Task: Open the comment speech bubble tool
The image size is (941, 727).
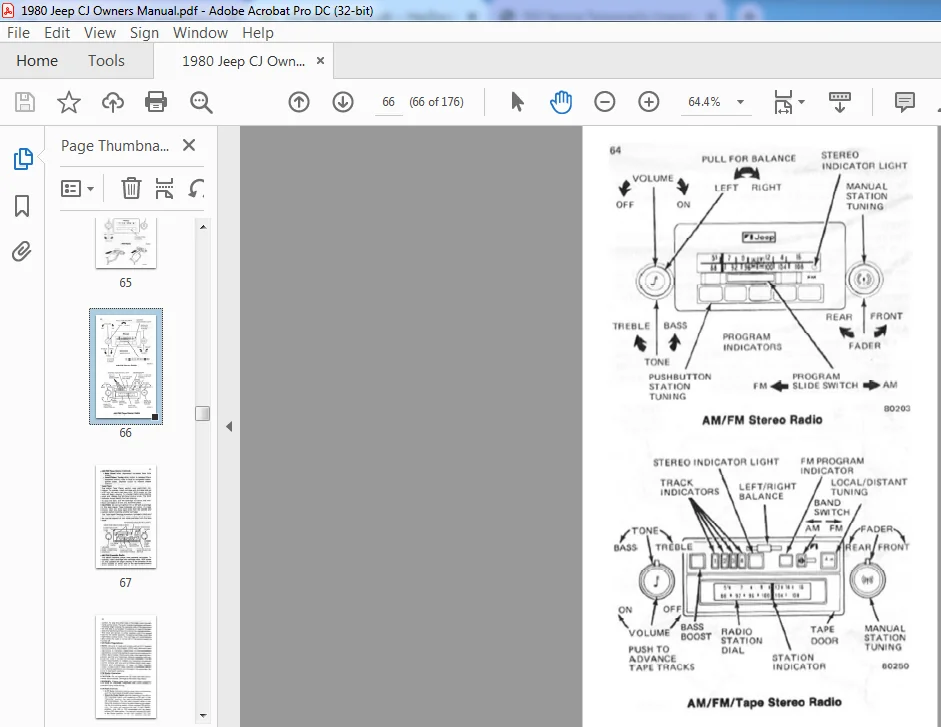Action: 904,102
